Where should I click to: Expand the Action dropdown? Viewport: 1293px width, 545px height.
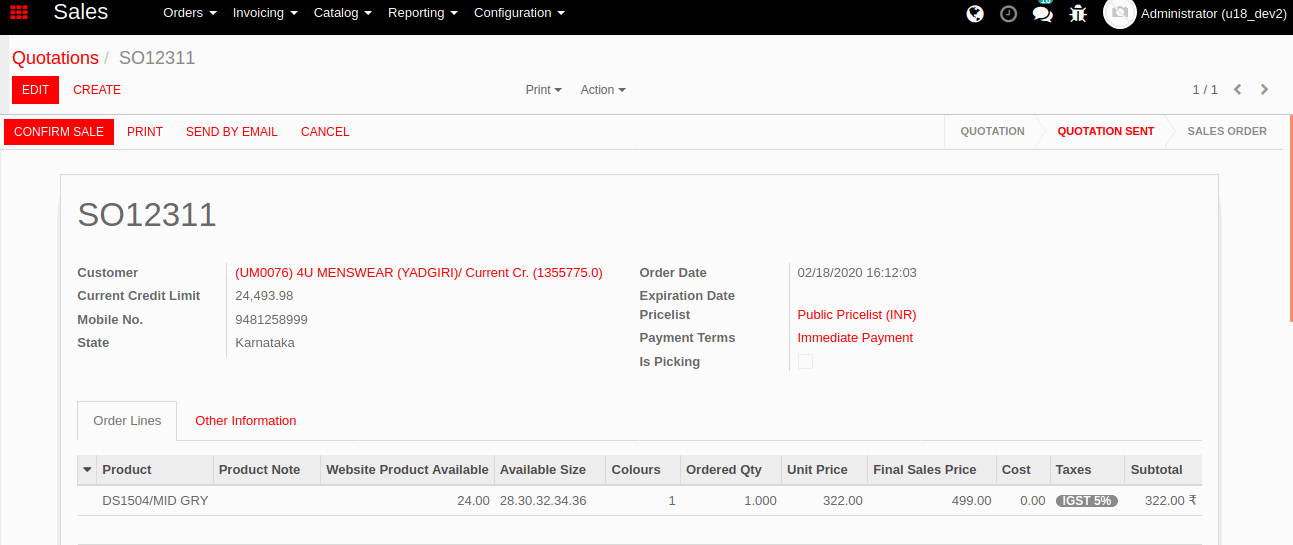(603, 90)
